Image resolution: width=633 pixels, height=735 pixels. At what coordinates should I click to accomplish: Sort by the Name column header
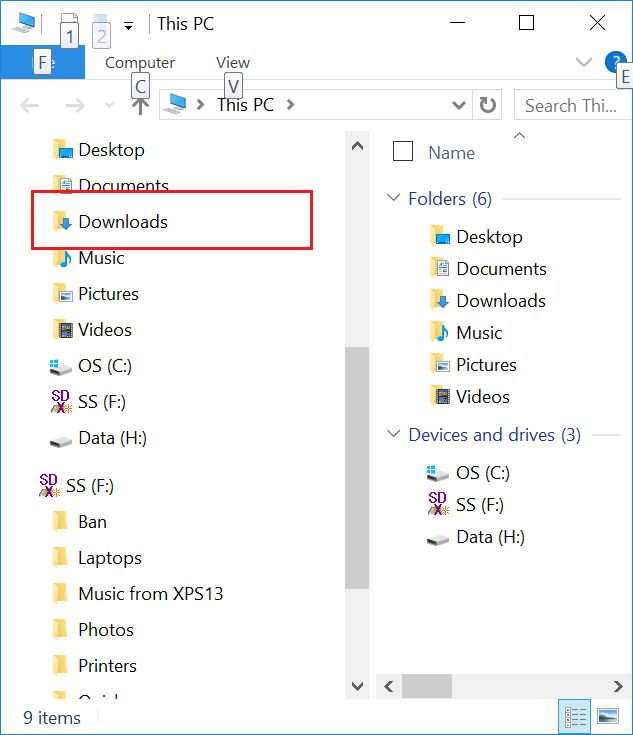pos(452,153)
